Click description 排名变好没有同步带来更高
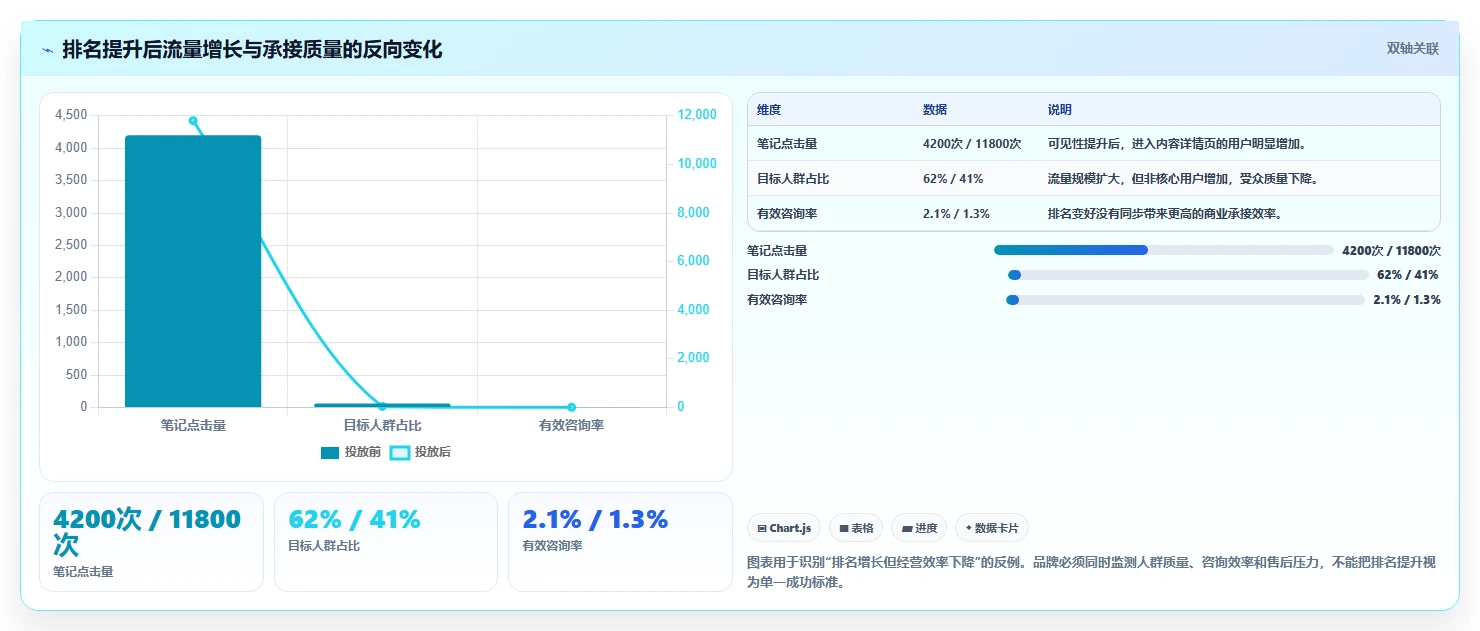The image size is (1480, 631). [1164, 214]
